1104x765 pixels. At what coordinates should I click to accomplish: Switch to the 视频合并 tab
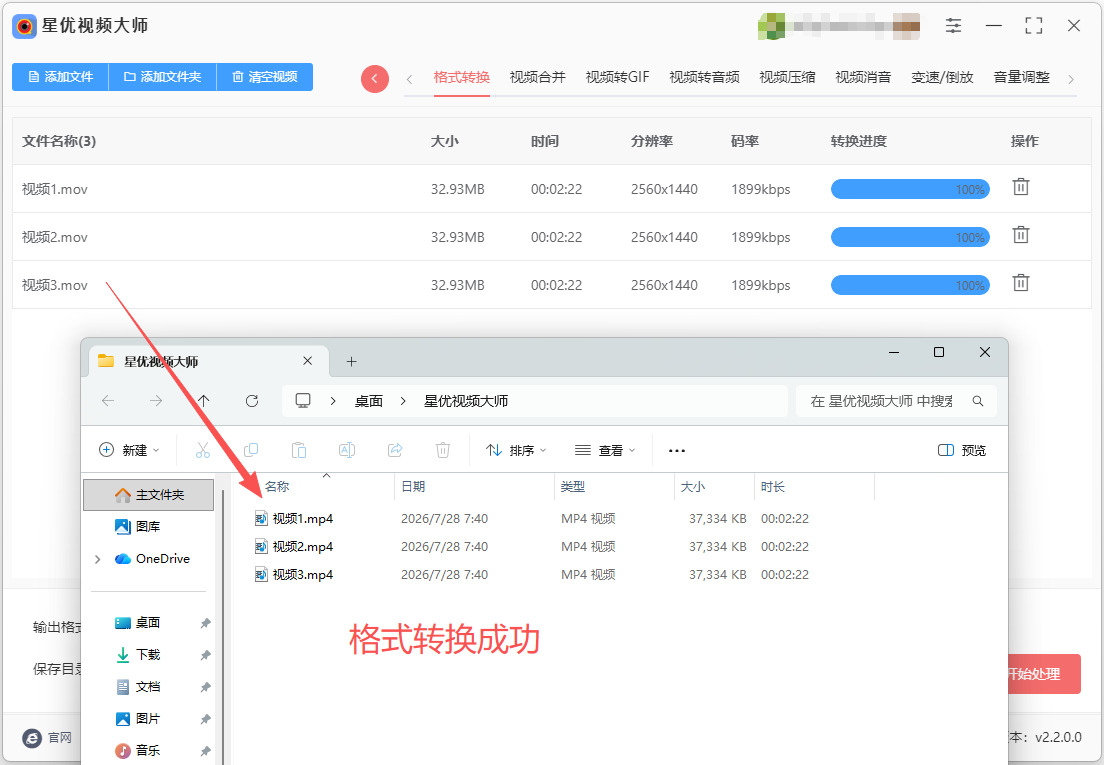coord(537,77)
